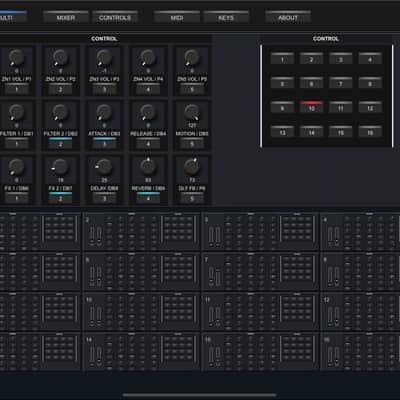The width and height of the screenshot is (400, 400).
Task: Select the REVERB / DB9 knob
Action: (148, 167)
